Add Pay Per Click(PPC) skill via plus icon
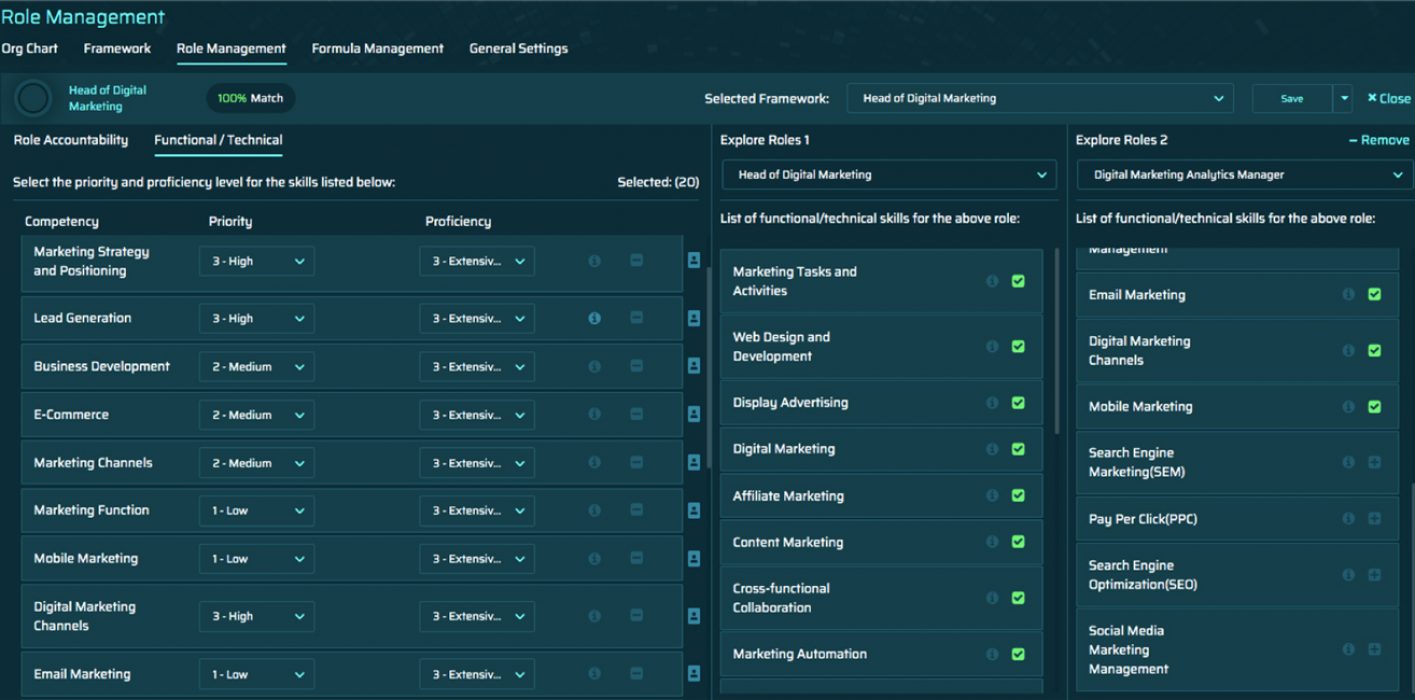This screenshot has width=1415, height=700. [1374, 518]
